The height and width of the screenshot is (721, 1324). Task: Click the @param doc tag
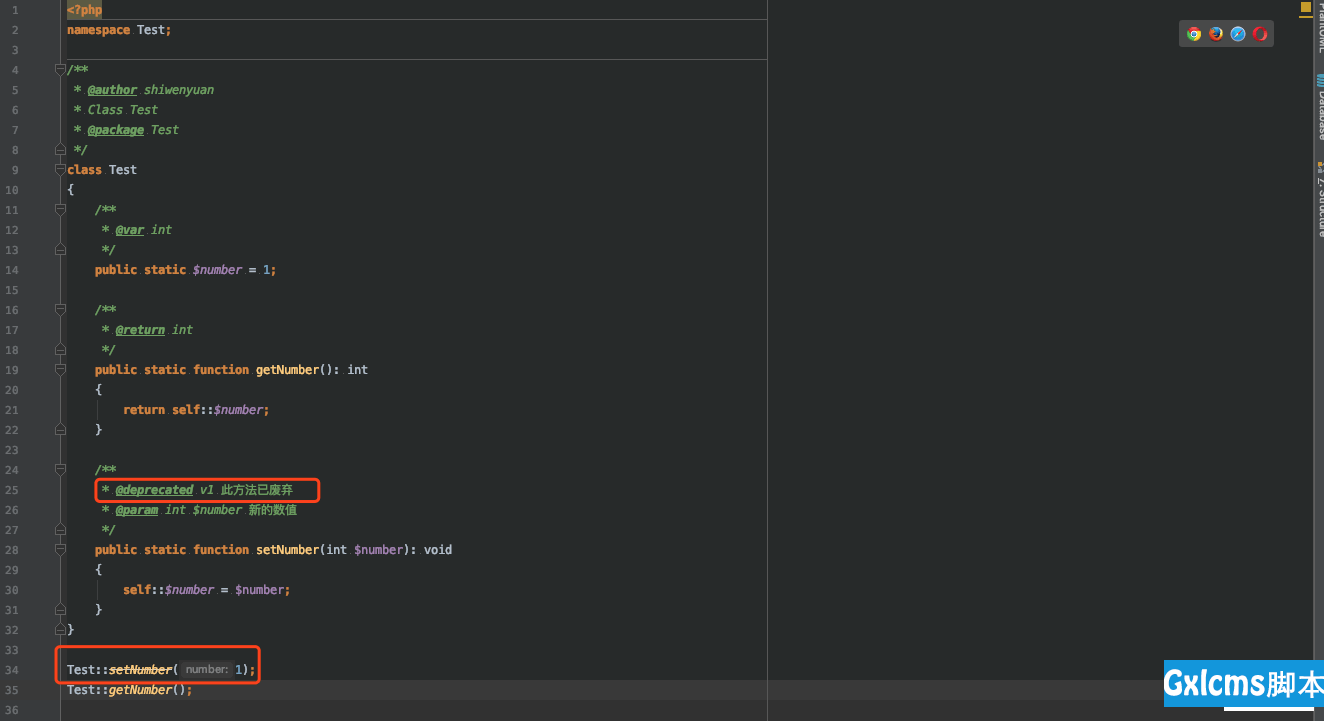pyautogui.click(x=137, y=510)
